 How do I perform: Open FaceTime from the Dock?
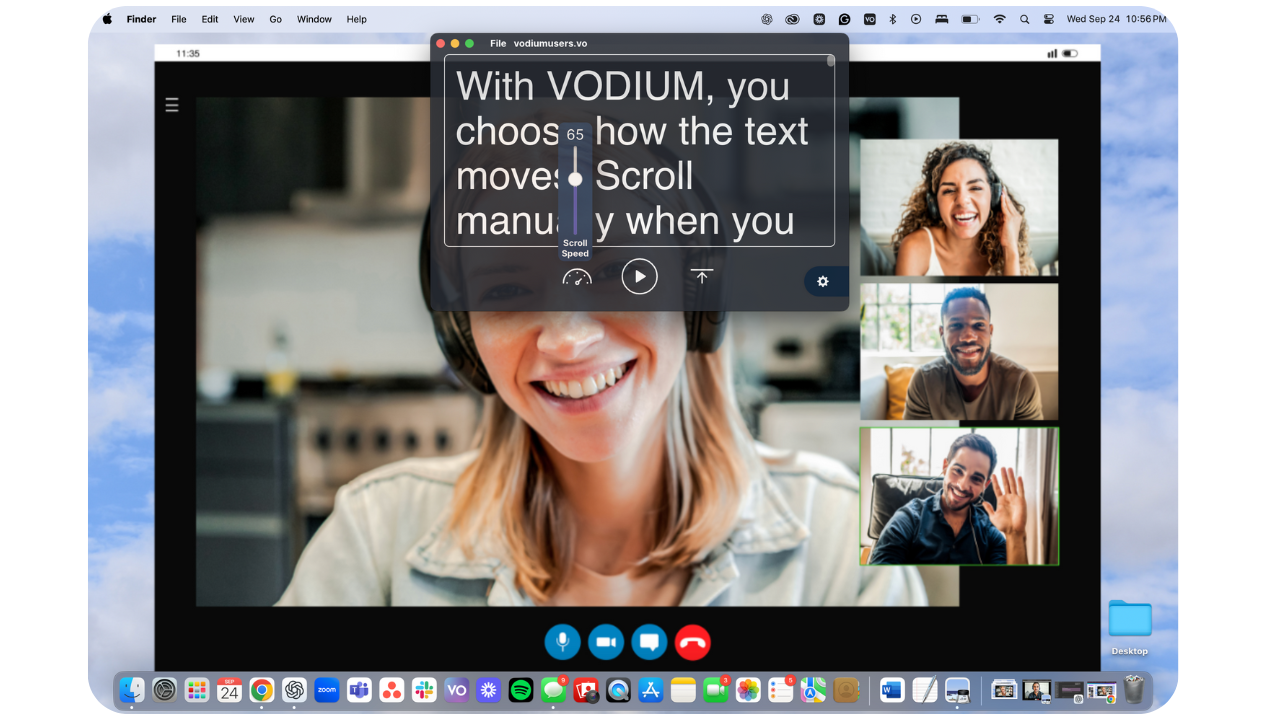point(715,690)
